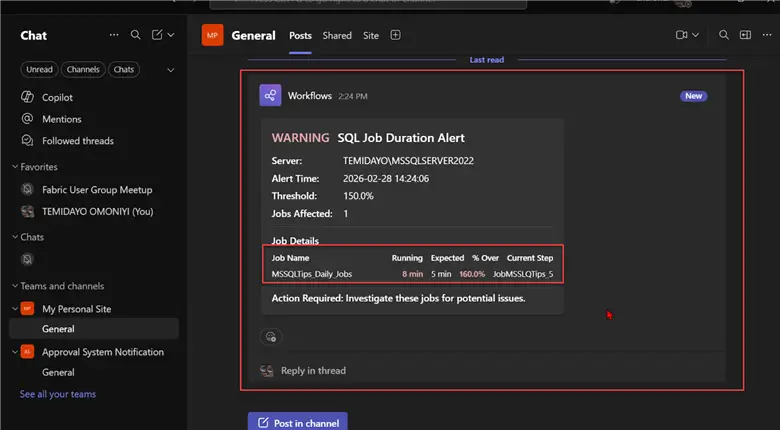The width and height of the screenshot is (780, 430).
Task: Click the Workflows app icon
Action: 270,96
